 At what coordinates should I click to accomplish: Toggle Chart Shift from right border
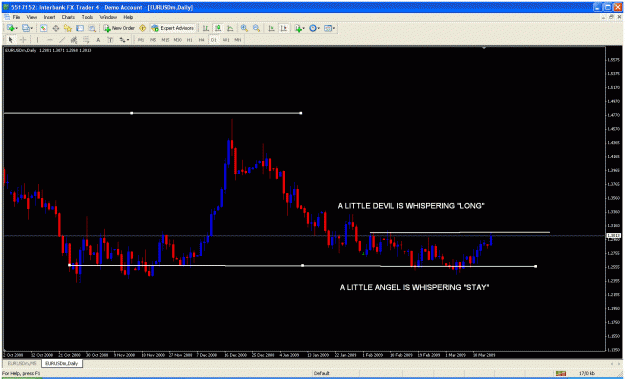tap(284, 28)
